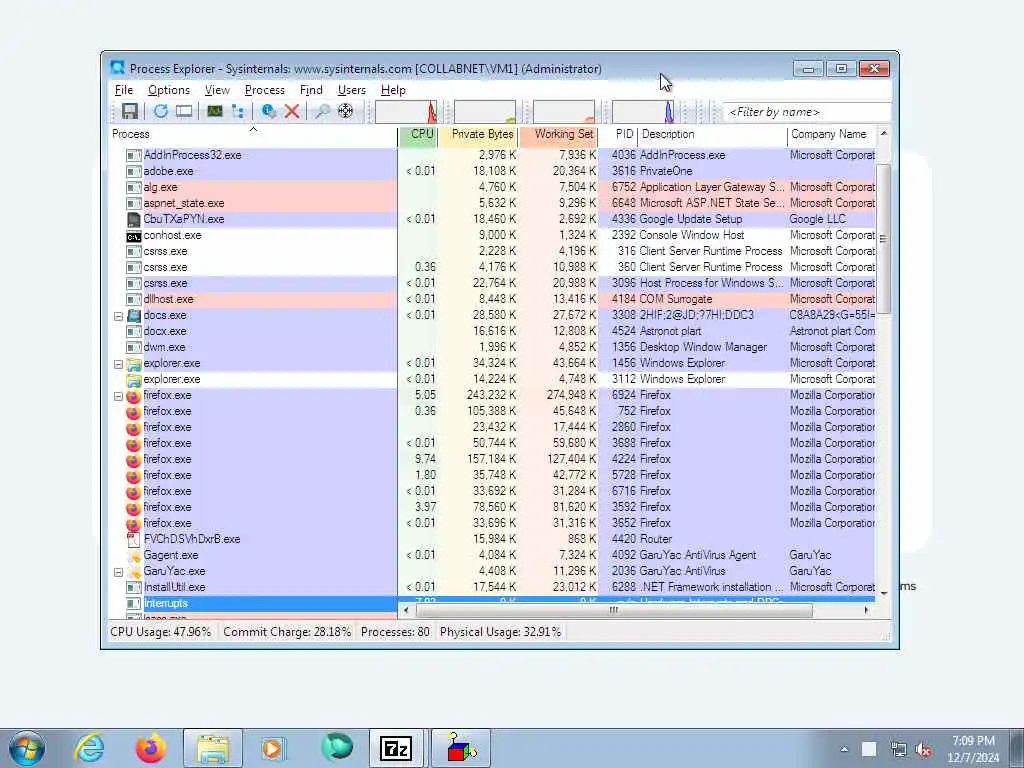Click the Windows Start orb
Image resolution: width=1024 pixels, height=768 pixels.
click(27, 748)
